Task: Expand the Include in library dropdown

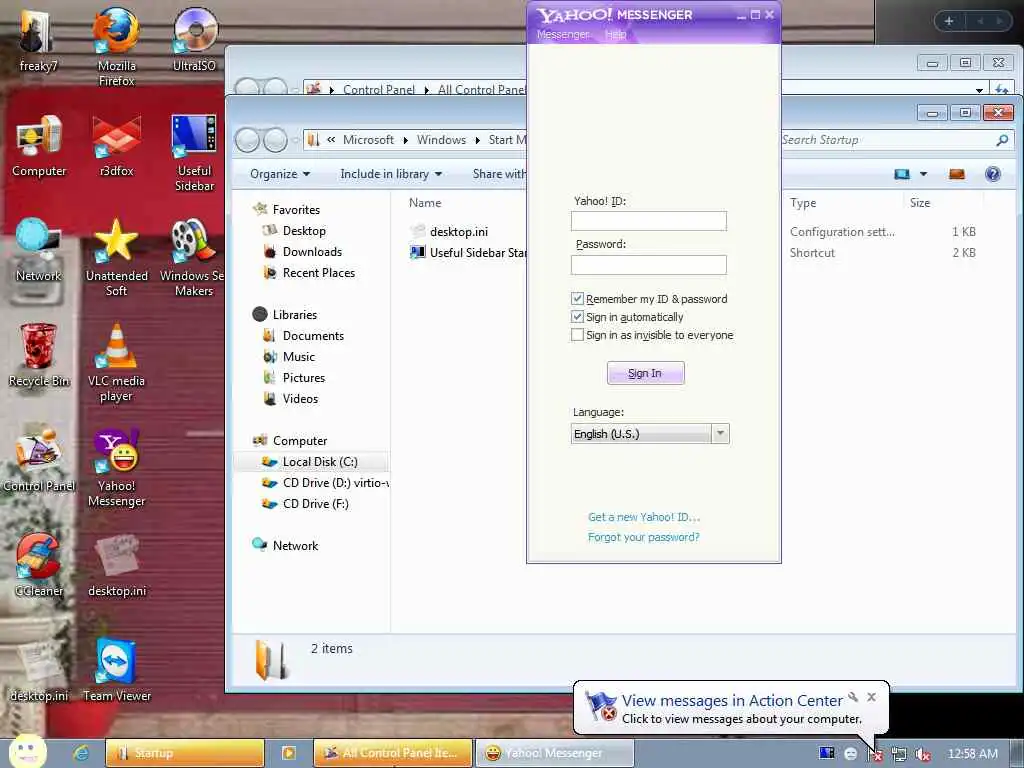Action: click(x=391, y=174)
